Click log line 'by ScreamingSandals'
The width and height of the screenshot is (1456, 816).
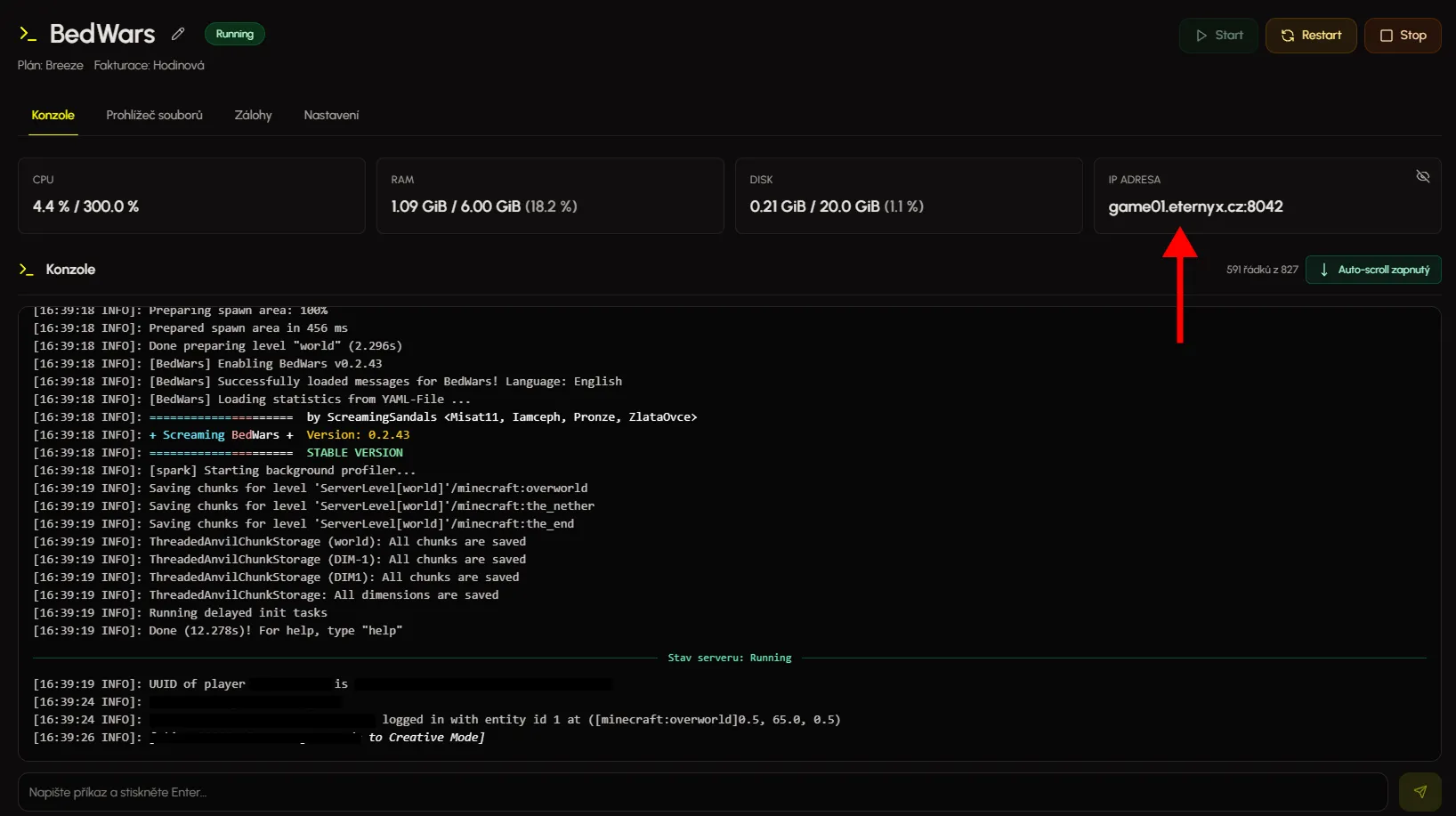pyautogui.click(x=365, y=417)
